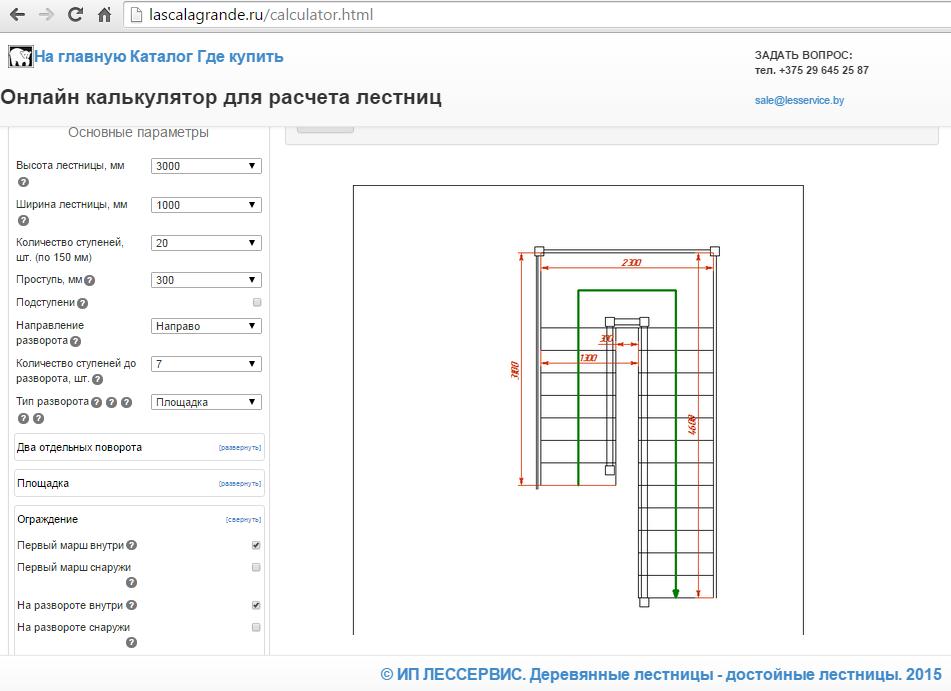Go to На главную page
The image size is (951, 691).
tap(80, 56)
